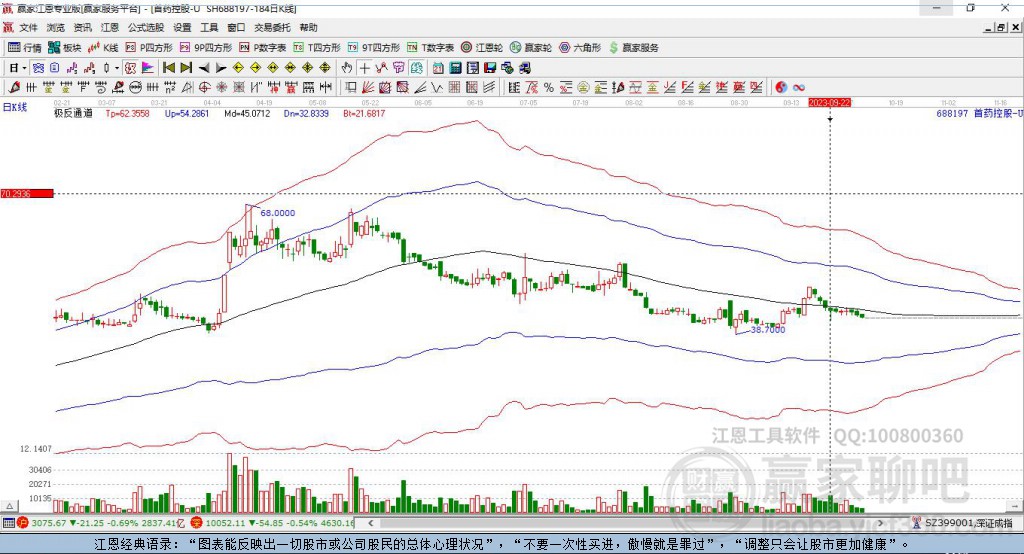Open the T四方形 tool
The height and width of the screenshot is (554, 1024).
(317, 48)
